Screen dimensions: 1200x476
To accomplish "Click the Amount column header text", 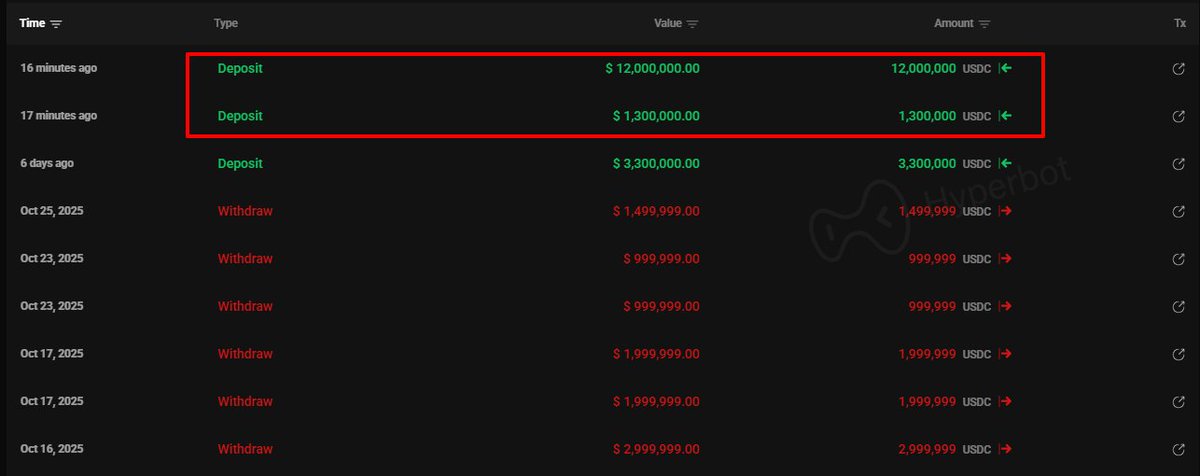I will tap(953, 23).
